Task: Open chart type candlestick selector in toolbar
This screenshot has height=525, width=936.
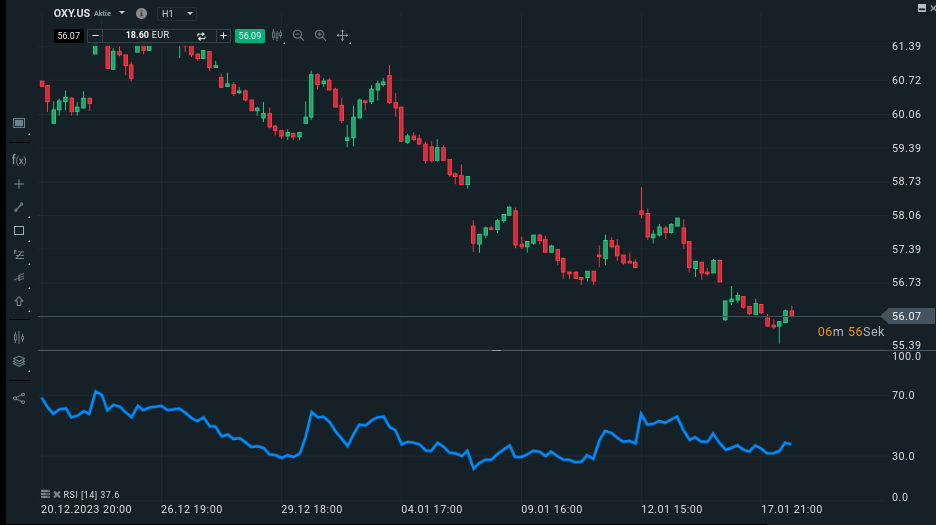Action: pyautogui.click(x=277, y=35)
